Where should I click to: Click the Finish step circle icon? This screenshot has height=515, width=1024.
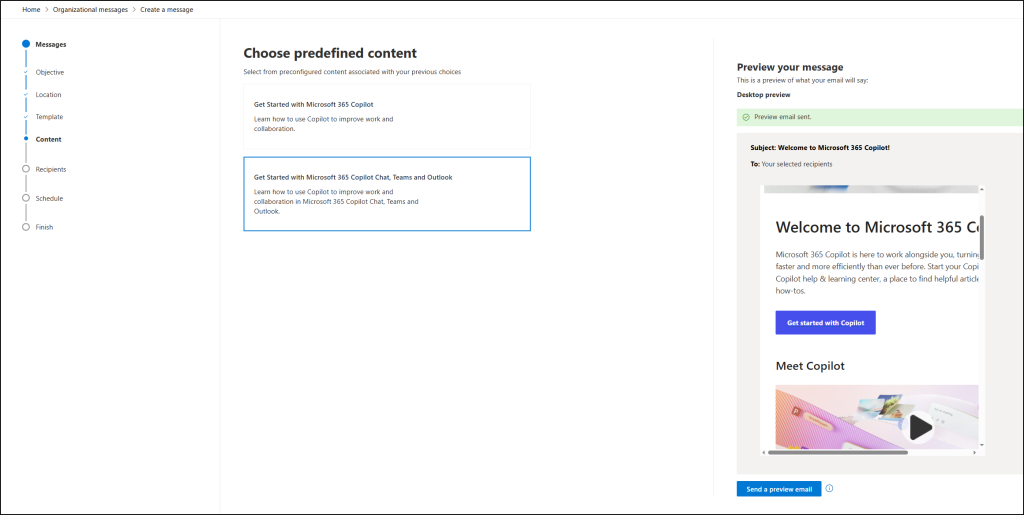[x=26, y=227]
